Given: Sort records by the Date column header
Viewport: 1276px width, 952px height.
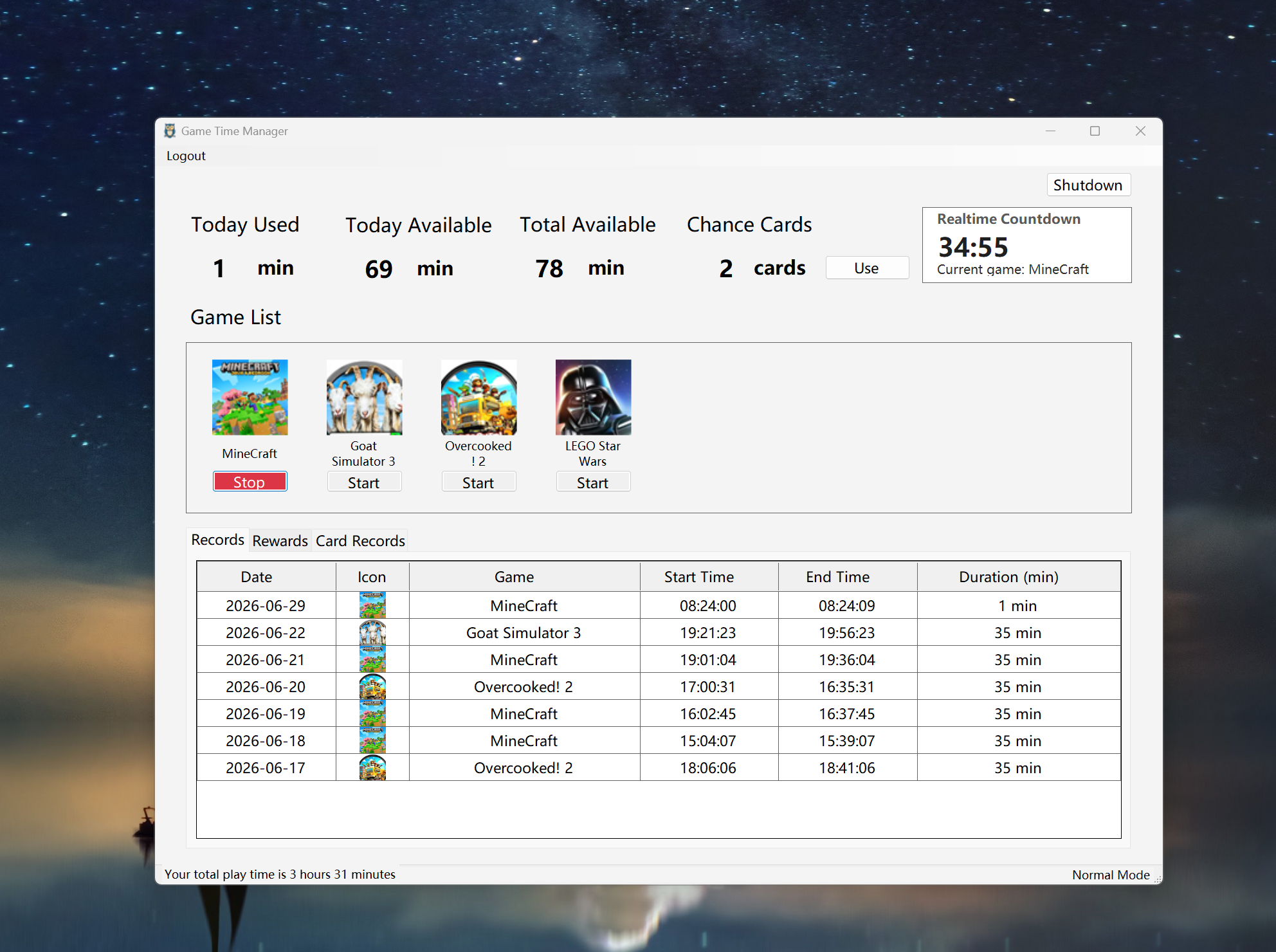Looking at the screenshot, I should [266, 577].
